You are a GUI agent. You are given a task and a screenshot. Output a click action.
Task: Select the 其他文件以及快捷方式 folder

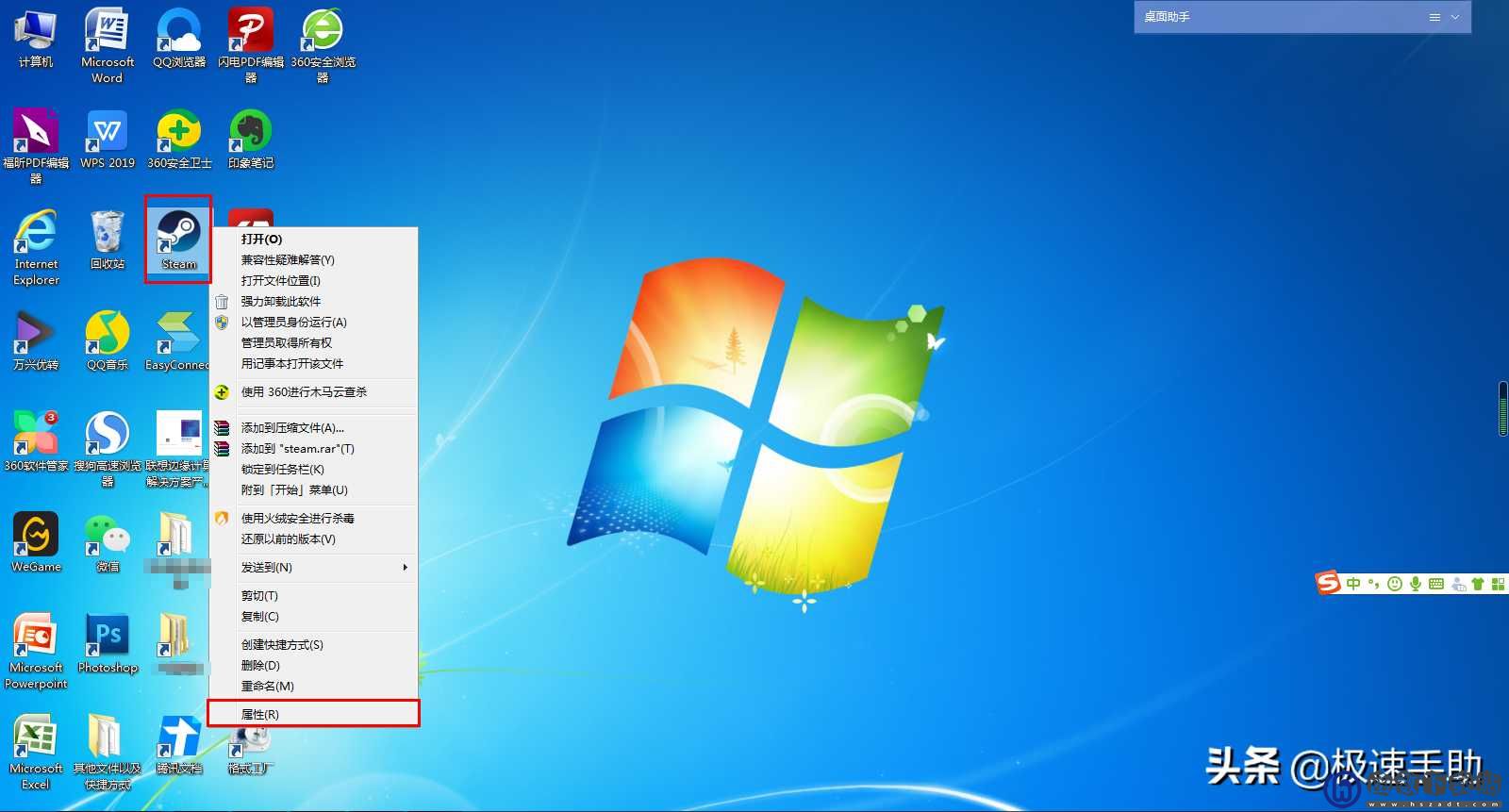coord(108,753)
